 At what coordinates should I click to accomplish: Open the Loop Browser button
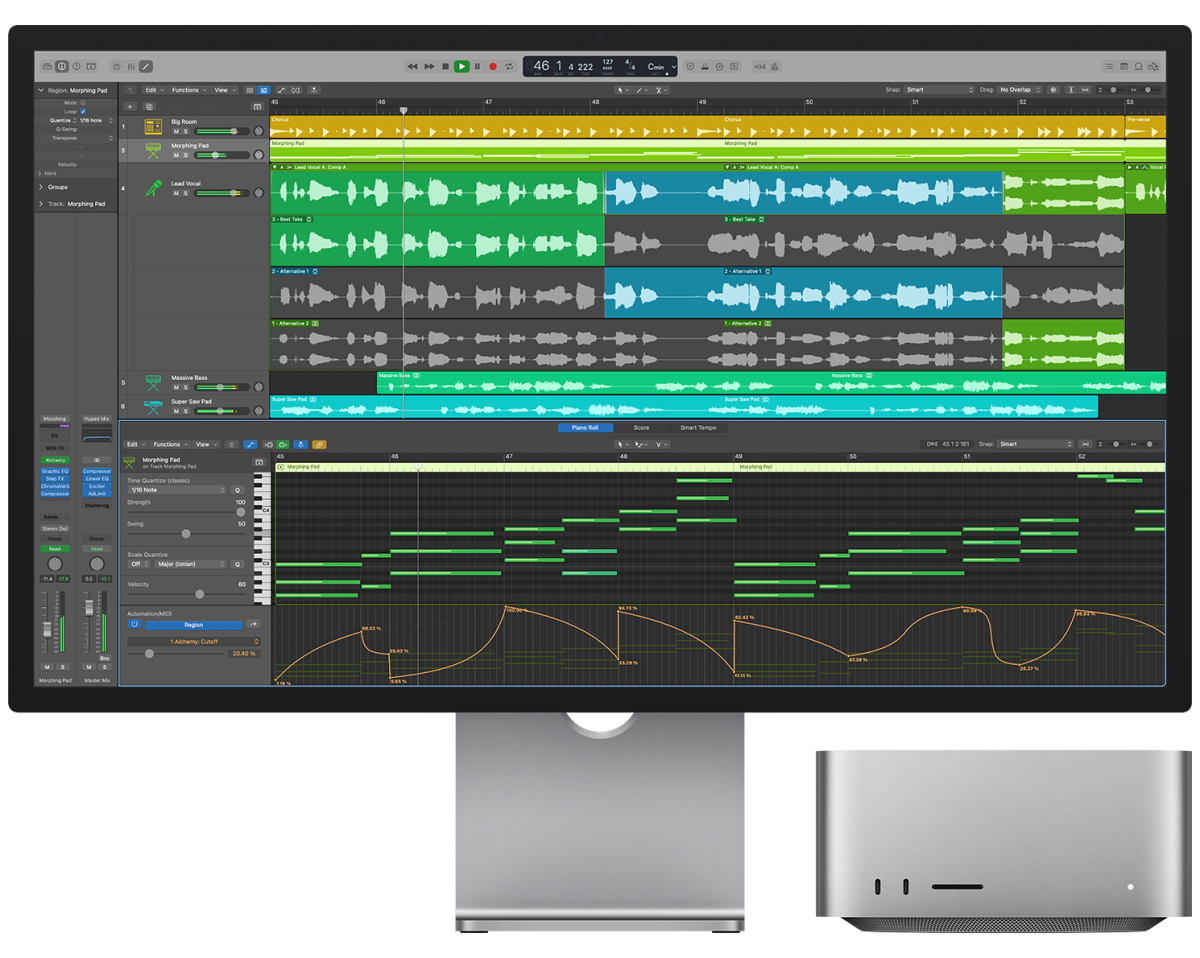(x=1139, y=66)
